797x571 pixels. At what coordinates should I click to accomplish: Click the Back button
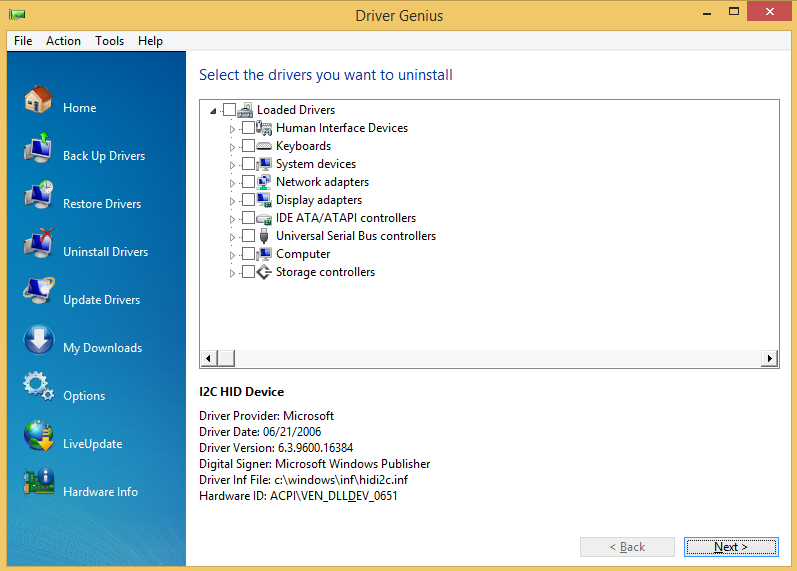(x=627, y=547)
